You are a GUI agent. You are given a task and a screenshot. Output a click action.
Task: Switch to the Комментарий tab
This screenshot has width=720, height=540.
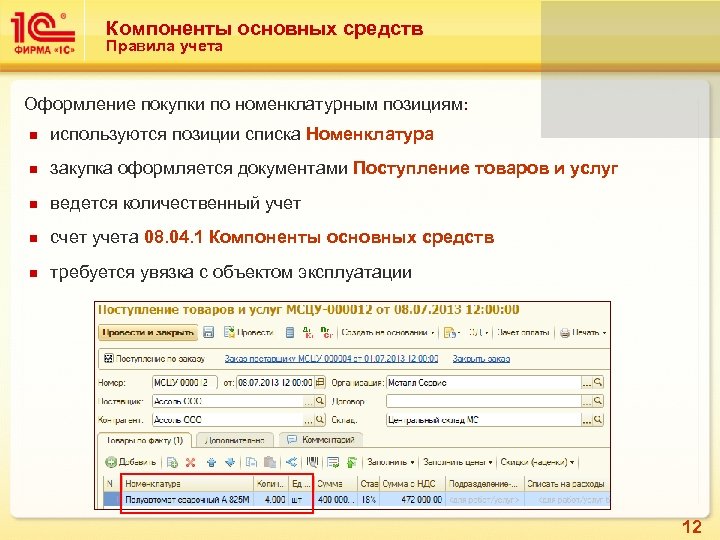(321, 440)
